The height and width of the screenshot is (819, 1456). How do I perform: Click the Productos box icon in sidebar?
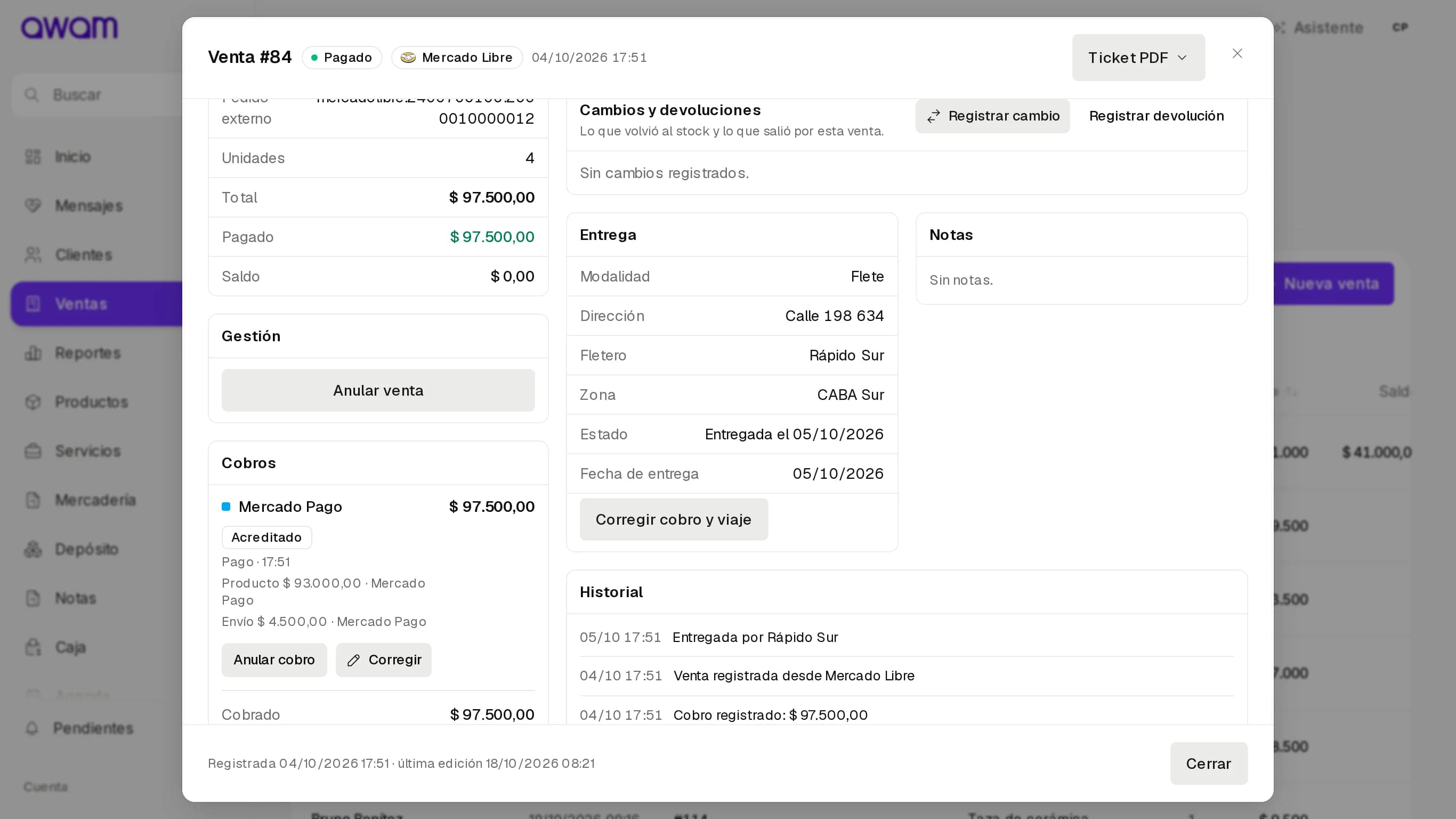click(x=34, y=402)
